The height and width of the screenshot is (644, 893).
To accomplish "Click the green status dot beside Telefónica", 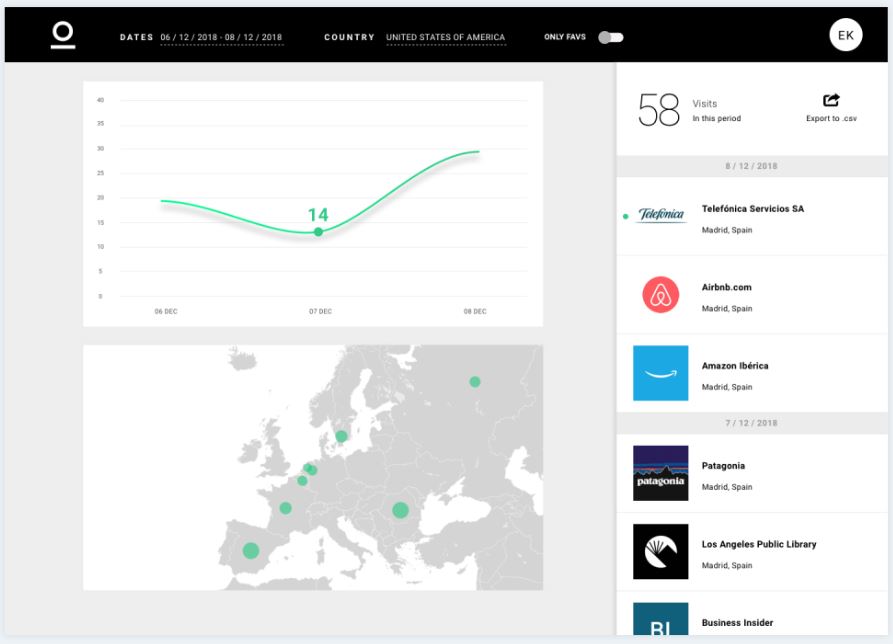I will click(625, 216).
